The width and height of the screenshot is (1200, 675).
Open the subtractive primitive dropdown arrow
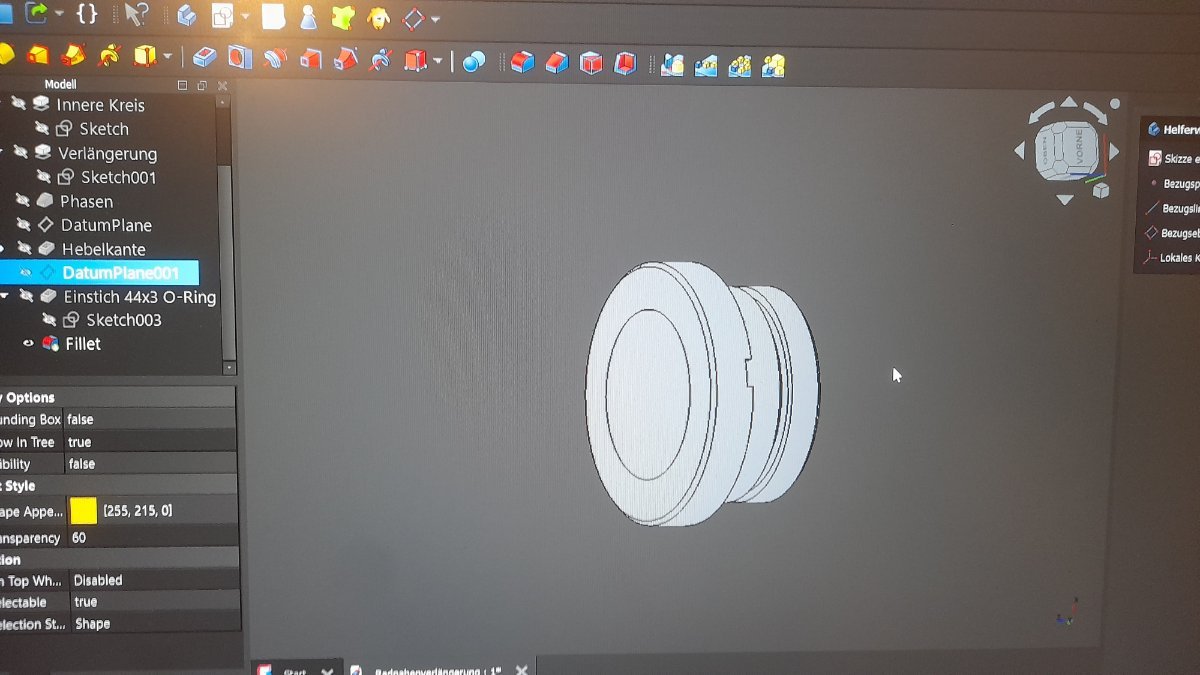pos(438,62)
